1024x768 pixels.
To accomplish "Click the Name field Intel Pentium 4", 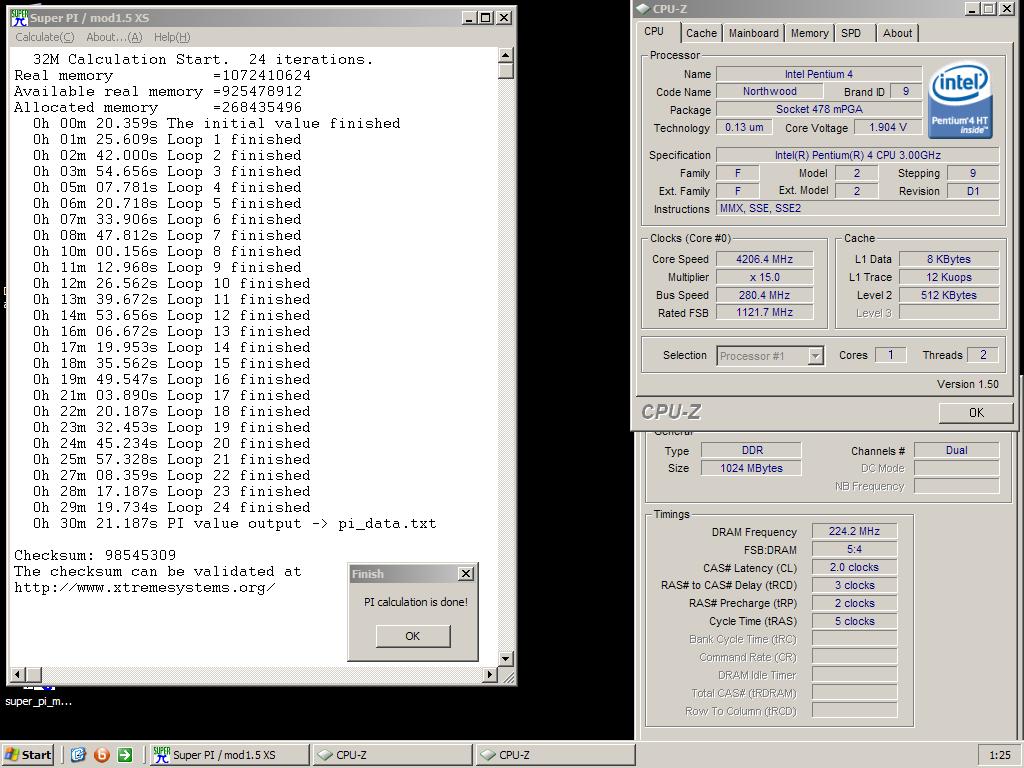I will coord(819,74).
